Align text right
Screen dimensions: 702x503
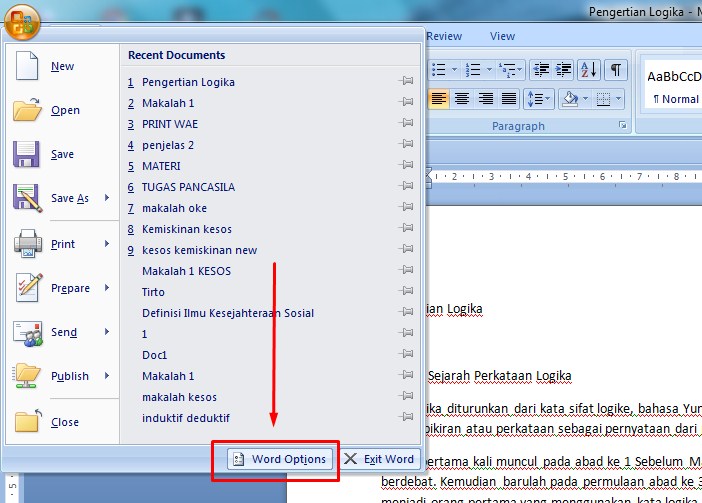pos(485,98)
